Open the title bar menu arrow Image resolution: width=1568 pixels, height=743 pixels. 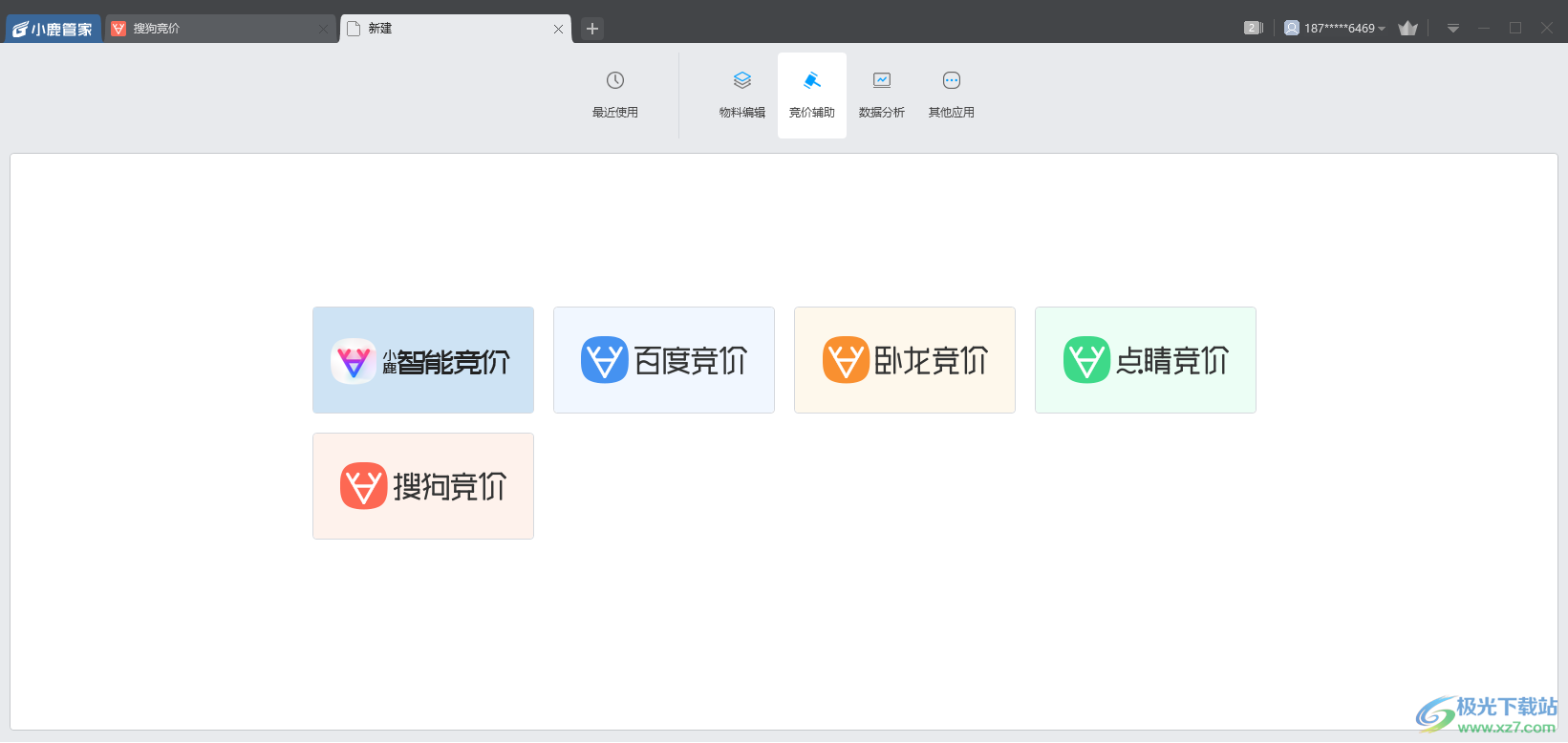[x=1452, y=29]
